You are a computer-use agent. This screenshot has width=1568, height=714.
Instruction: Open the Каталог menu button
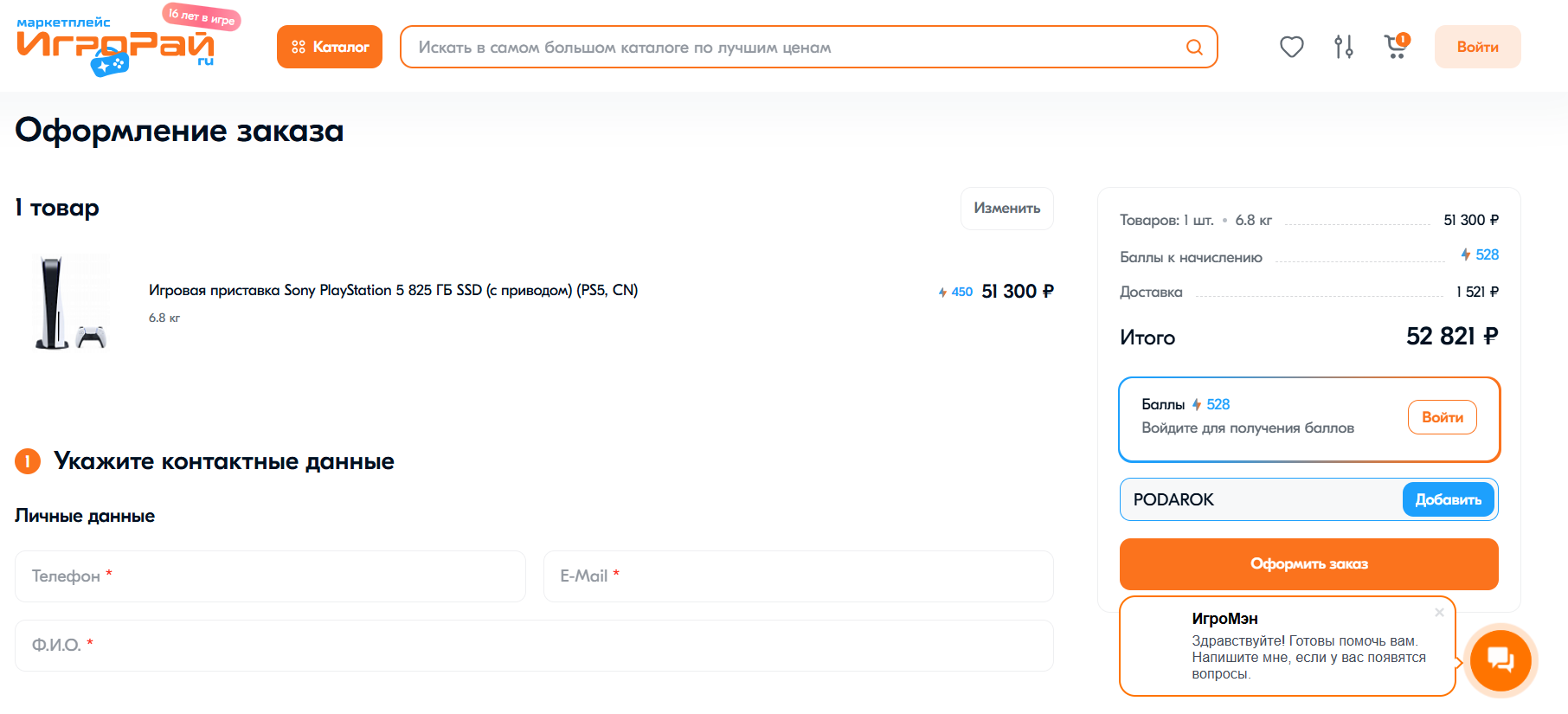pyautogui.click(x=330, y=47)
